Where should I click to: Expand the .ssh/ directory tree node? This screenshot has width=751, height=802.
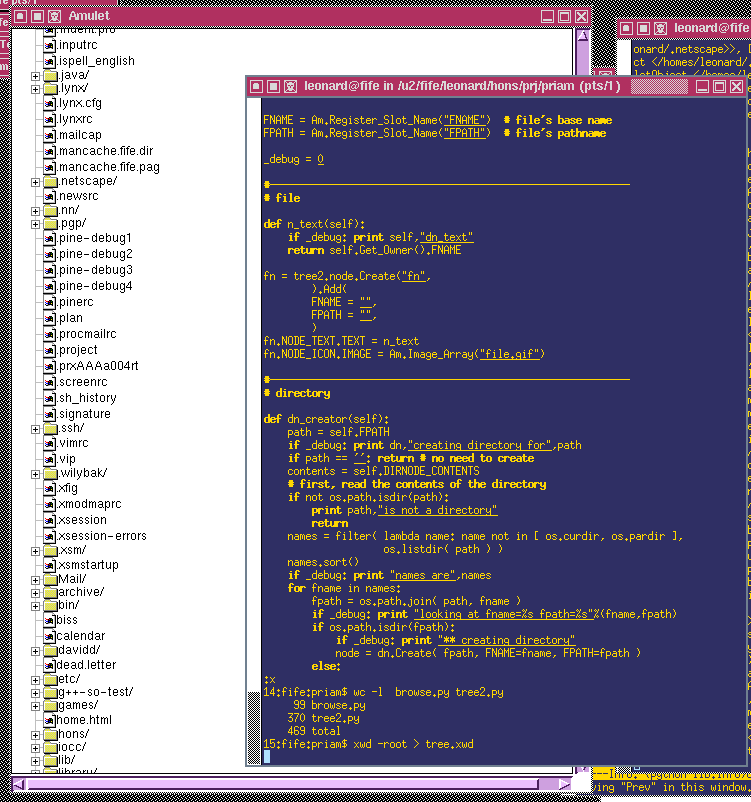(x=35, y=429)
